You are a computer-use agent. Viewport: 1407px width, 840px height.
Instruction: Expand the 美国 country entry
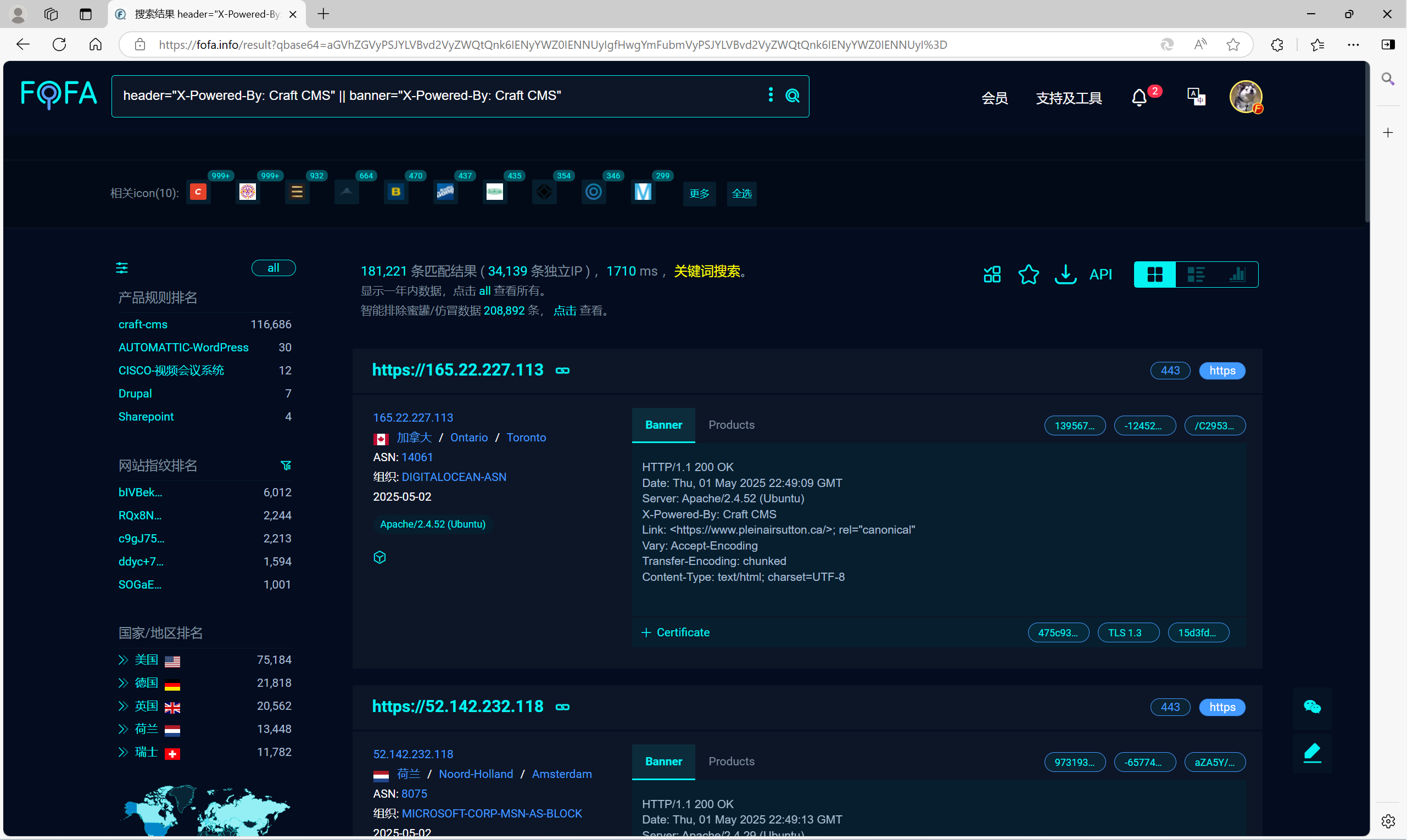(123, 660)
